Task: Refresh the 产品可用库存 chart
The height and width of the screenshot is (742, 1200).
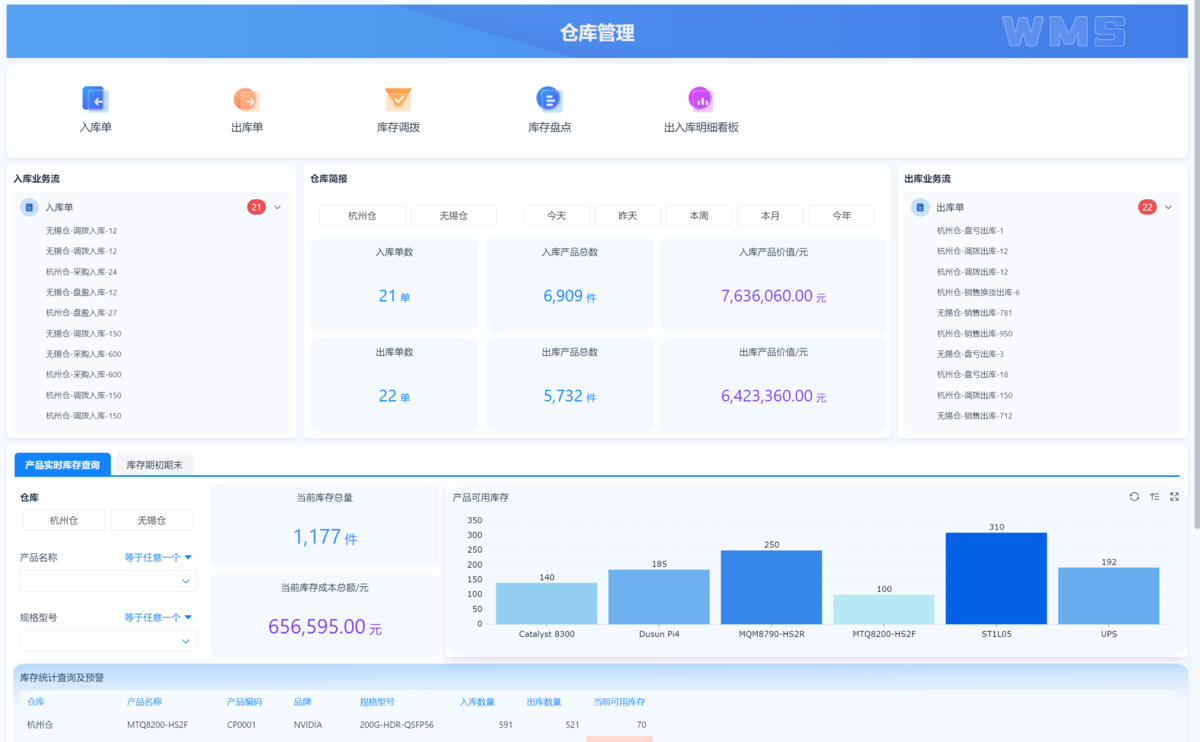Action: pyautogui.click(x=1134, y=497)
